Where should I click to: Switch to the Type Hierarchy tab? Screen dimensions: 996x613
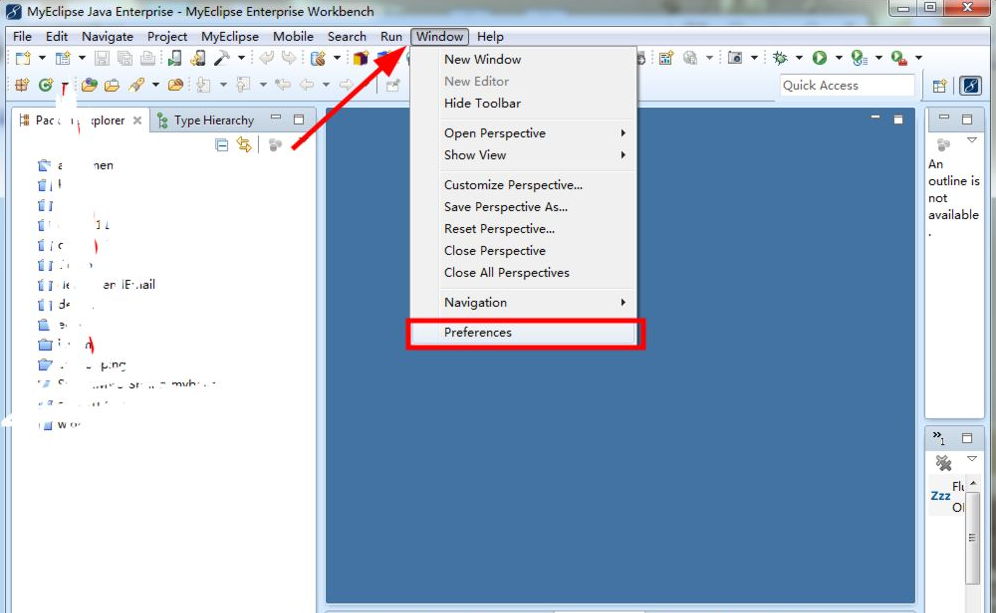click(206, 120)
